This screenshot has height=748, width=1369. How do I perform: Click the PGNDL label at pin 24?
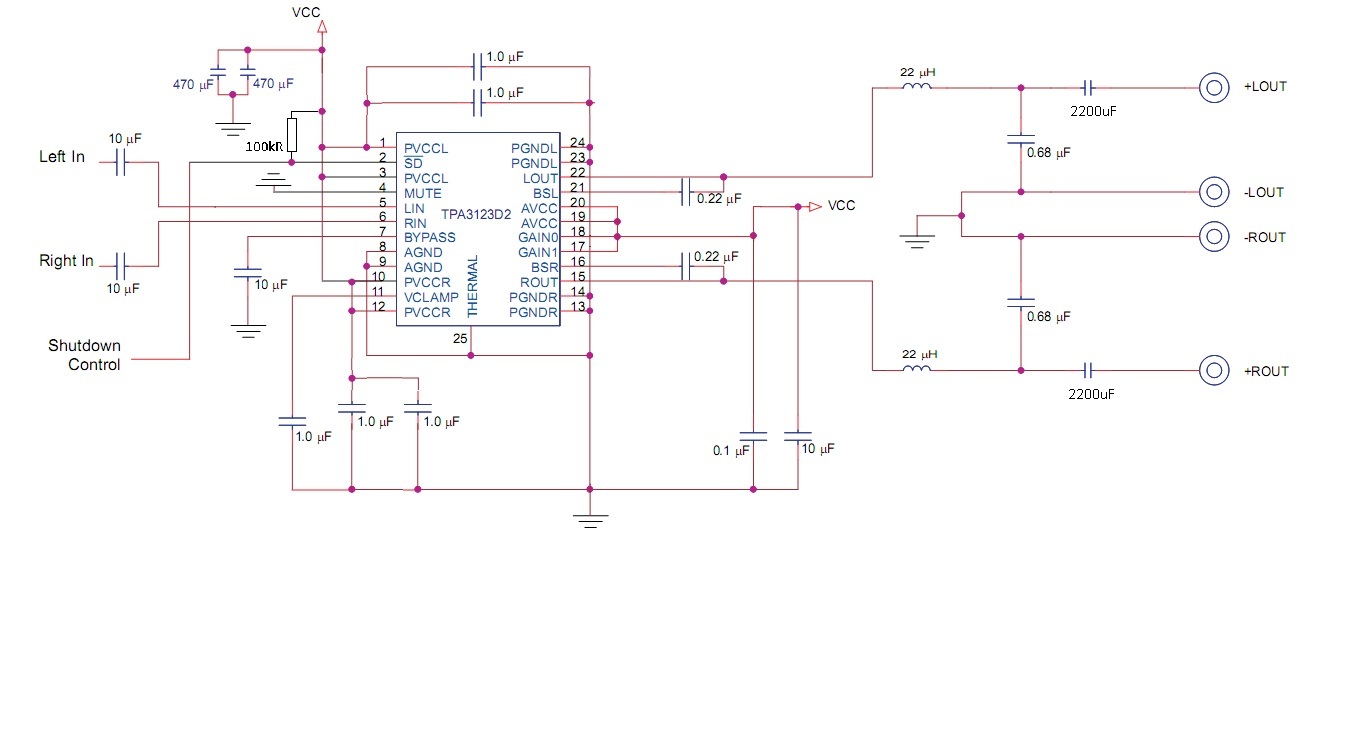(x=534, y=148)
